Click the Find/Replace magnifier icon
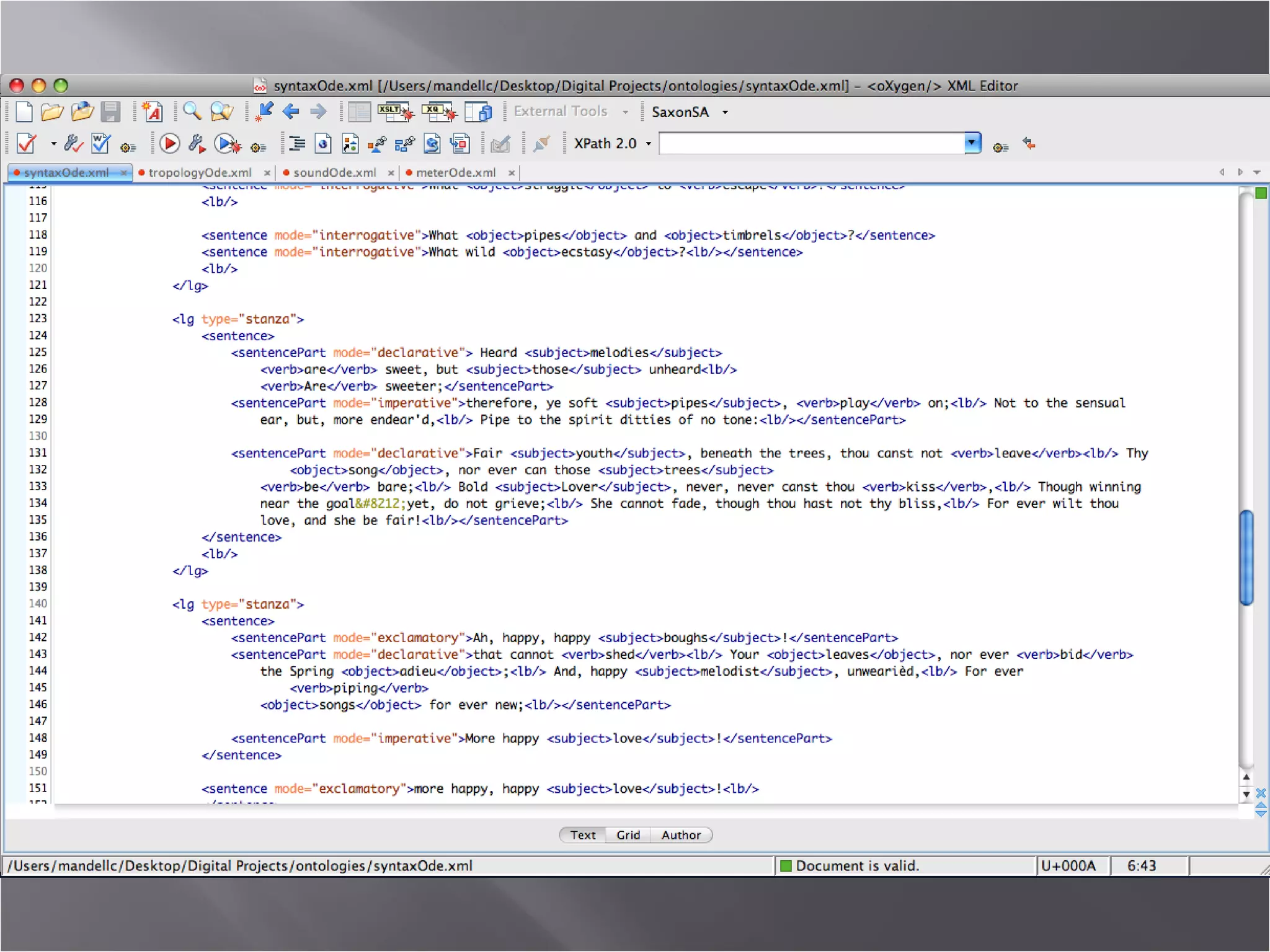 pyautogui.click(x=192, y=112)
